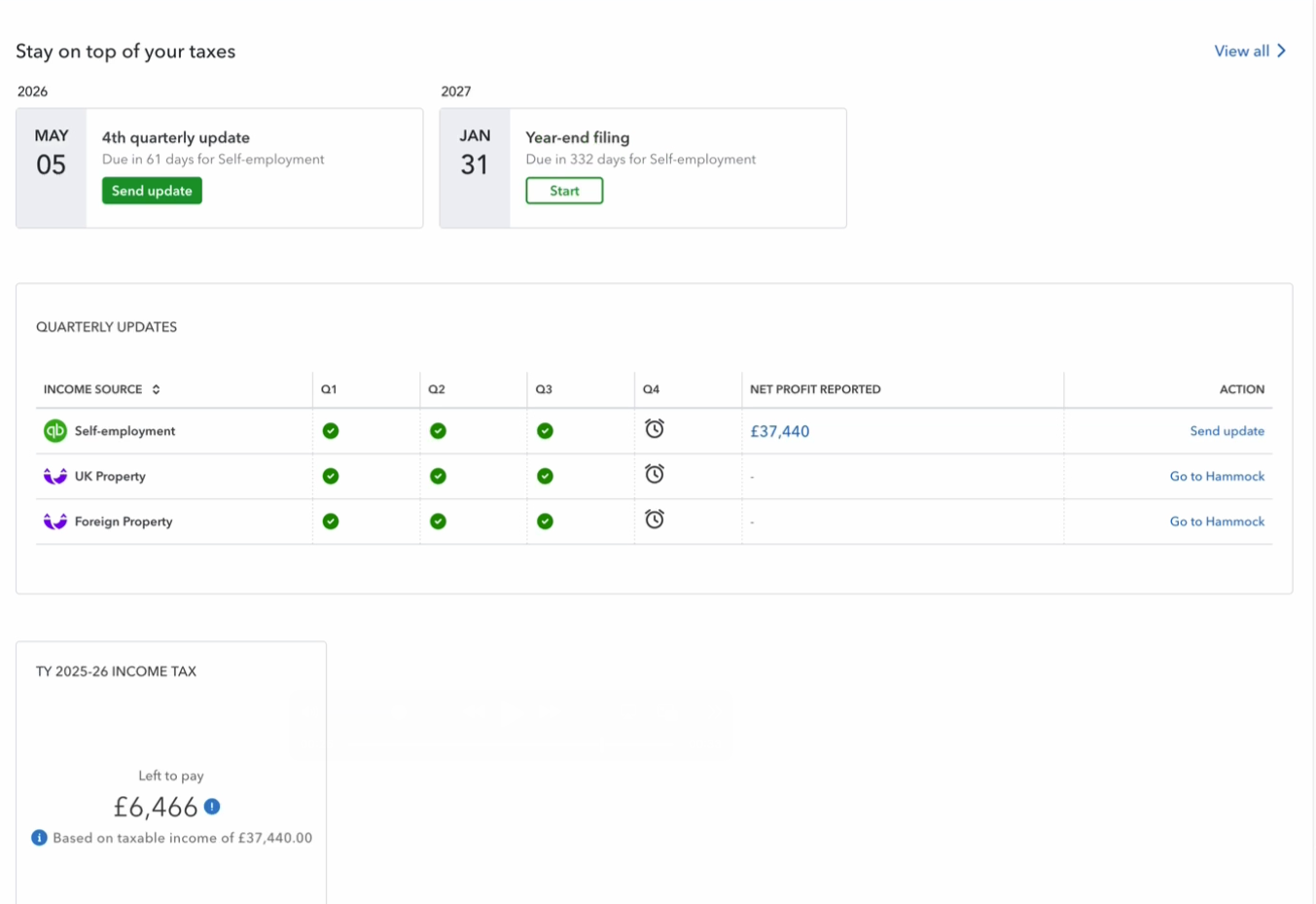Click Foreign Property Q4 clock icon

[x=655, y=520]
